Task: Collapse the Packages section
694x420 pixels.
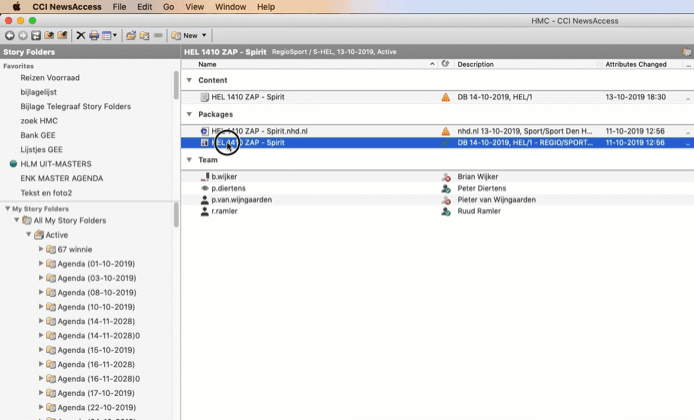Action: 190,114
